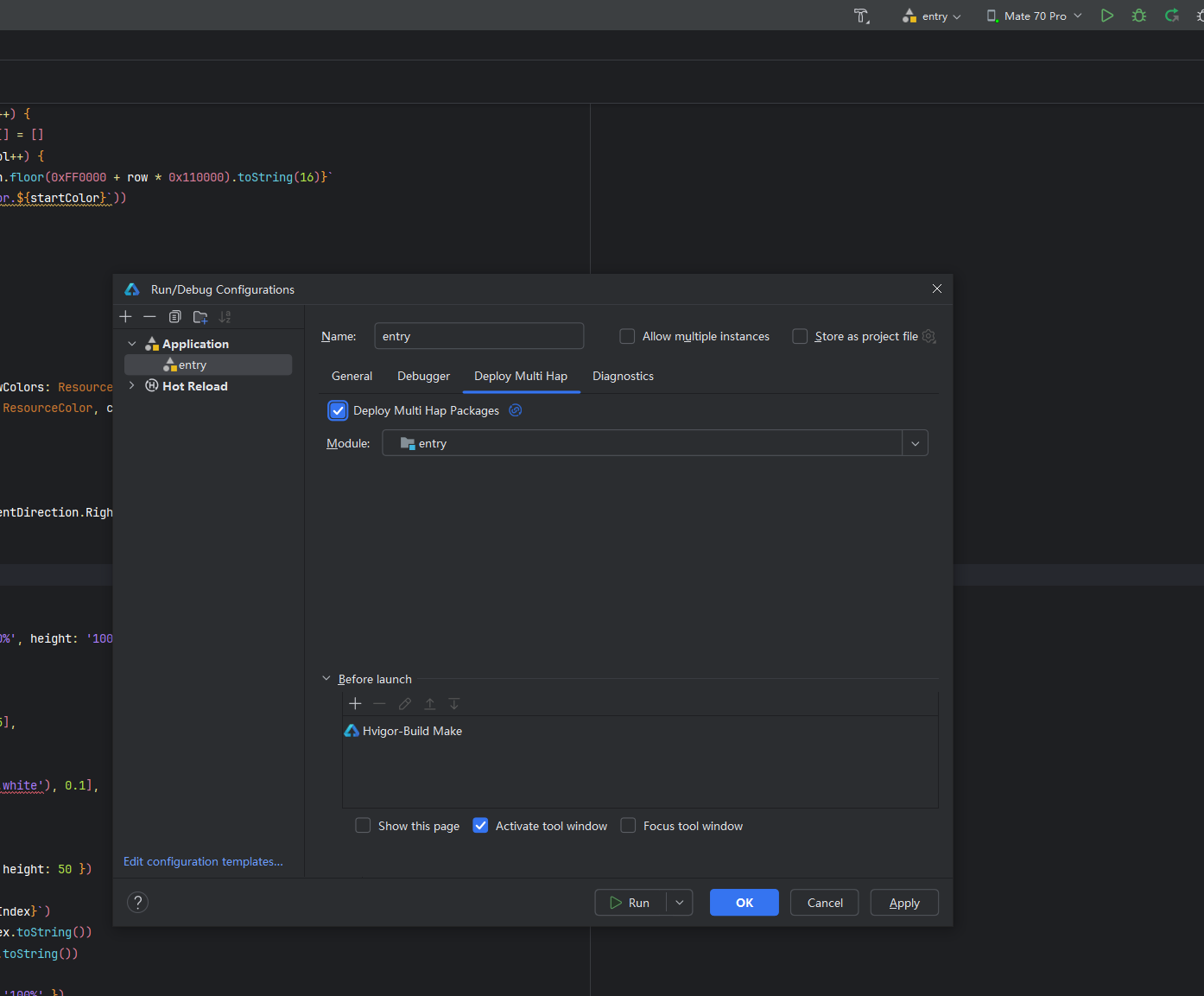1204x996 pixels.
Task: Open the Diagnostics tab
Action: 623,376
